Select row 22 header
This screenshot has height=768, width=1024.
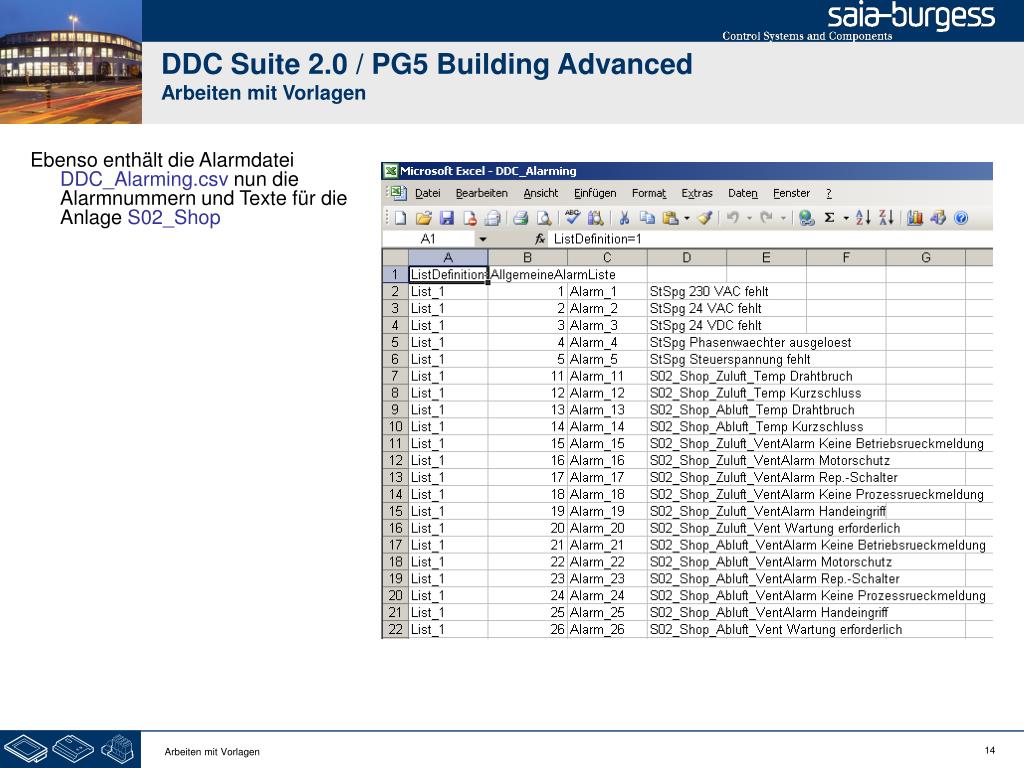tap(395, 630)
